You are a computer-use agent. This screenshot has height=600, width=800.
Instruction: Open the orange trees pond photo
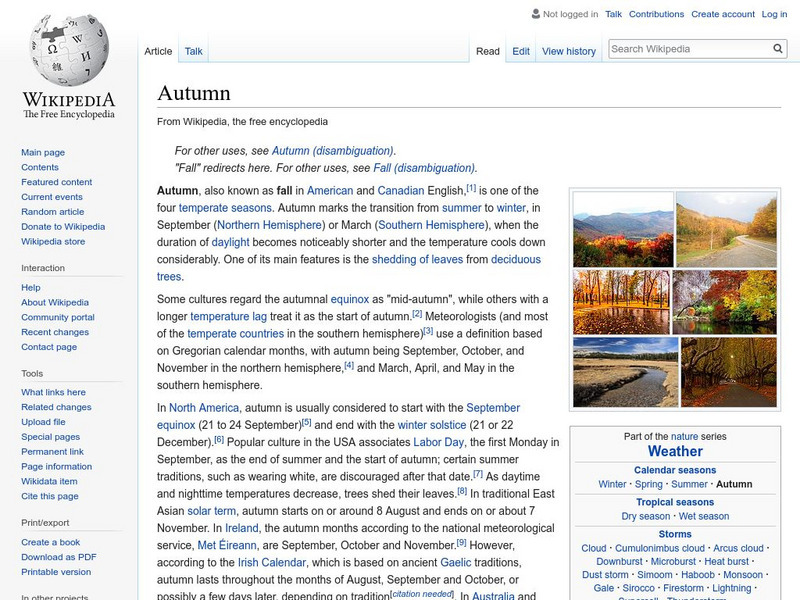[x=621, y=302]
